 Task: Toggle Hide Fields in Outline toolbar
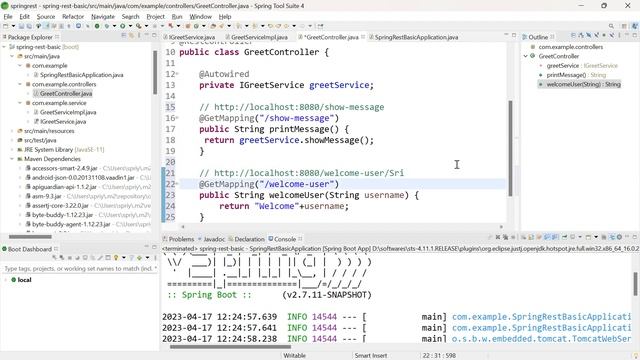pyautogui.click(x=589, y=36)
